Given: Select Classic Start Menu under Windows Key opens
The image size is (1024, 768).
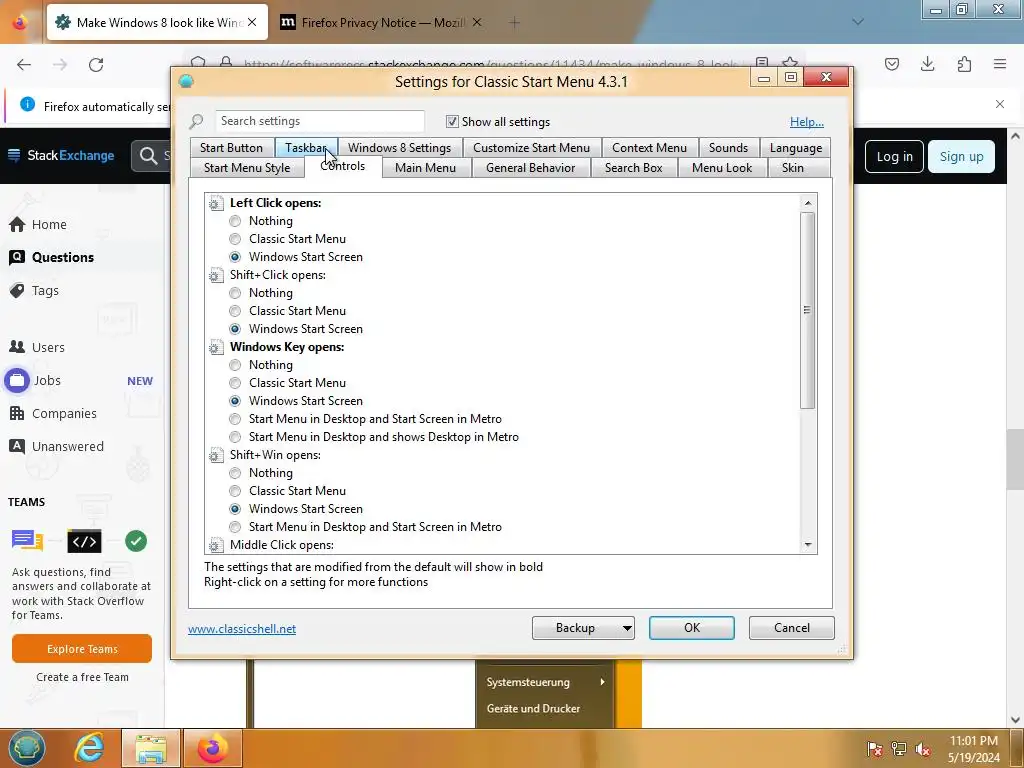Looking at the screenshot, I should tap(235, 383).
